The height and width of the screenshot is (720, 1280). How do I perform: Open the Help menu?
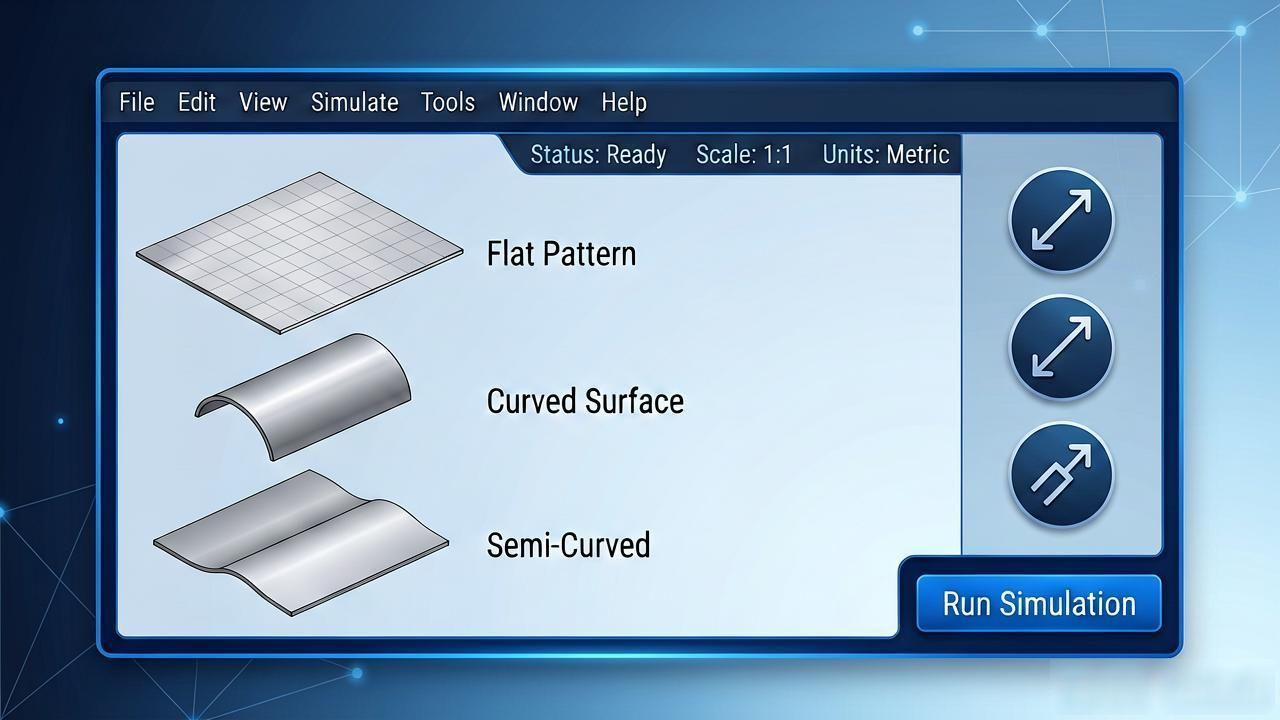click(624, 102)
